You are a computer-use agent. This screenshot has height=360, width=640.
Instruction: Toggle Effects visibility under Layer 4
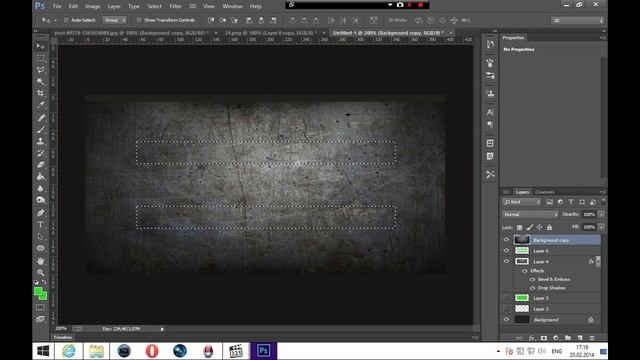pyautogui.click(x=524, y=271)
